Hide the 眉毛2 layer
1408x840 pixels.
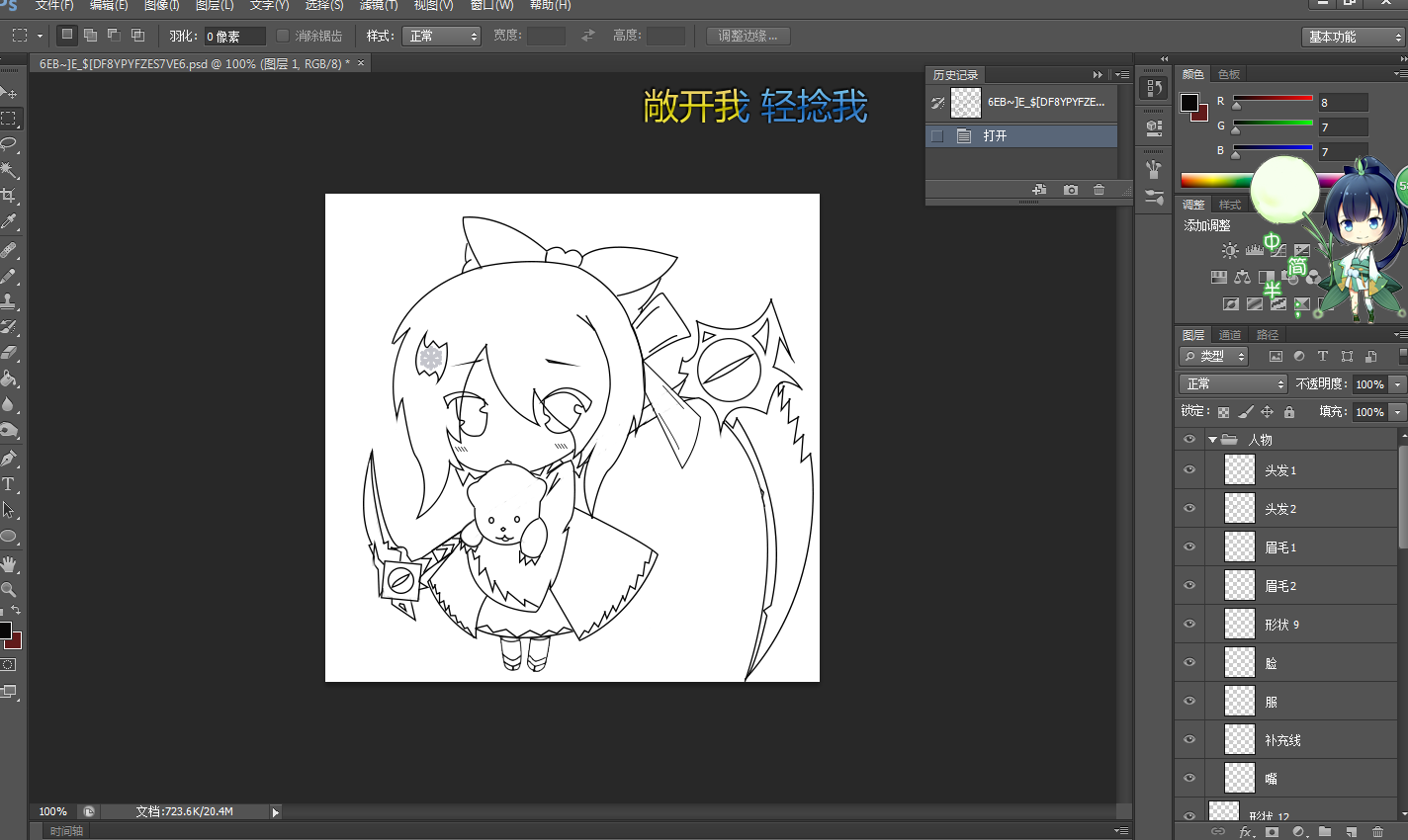coord(1189,586)
